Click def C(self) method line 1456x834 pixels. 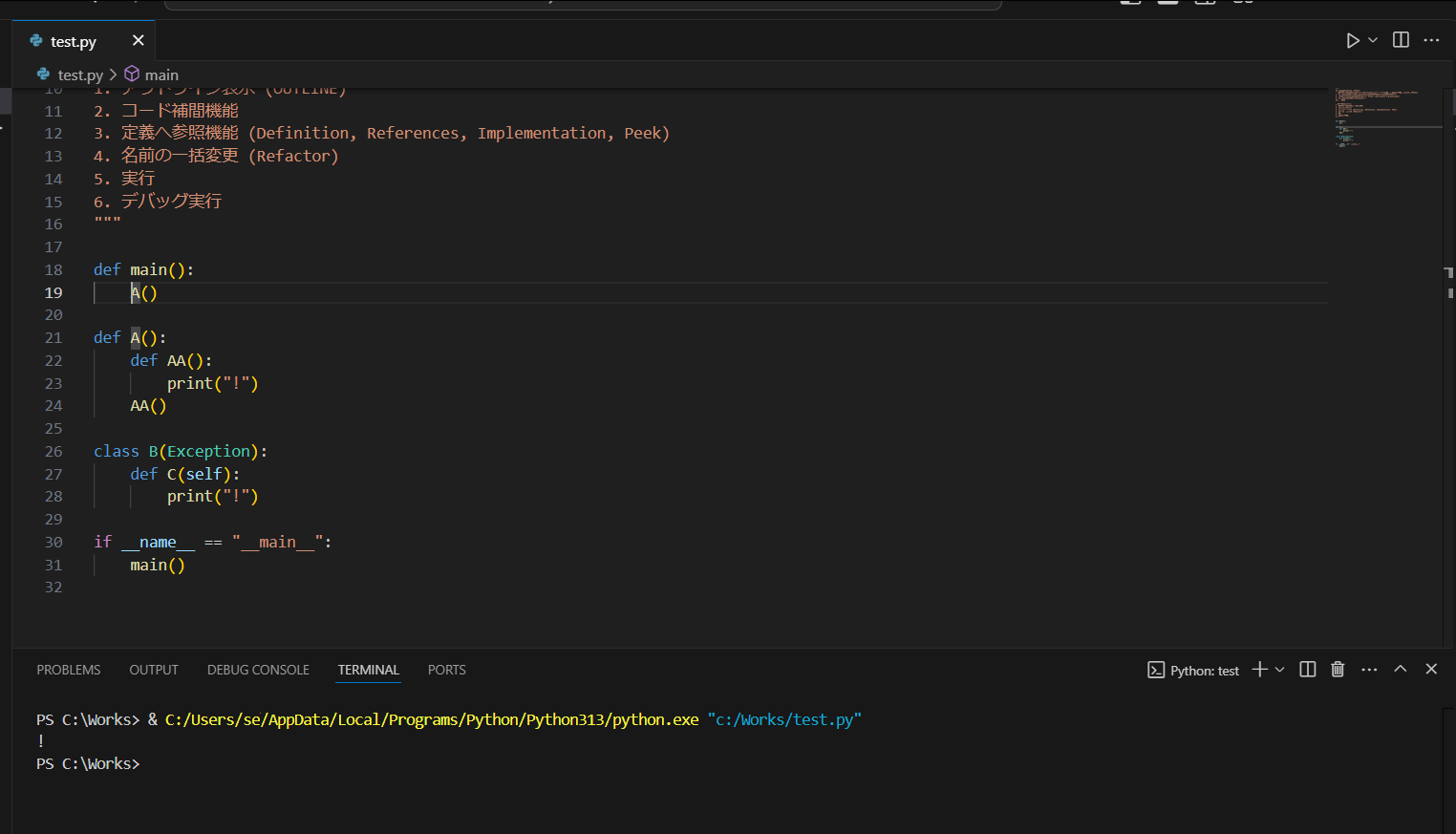pos(185,474)
